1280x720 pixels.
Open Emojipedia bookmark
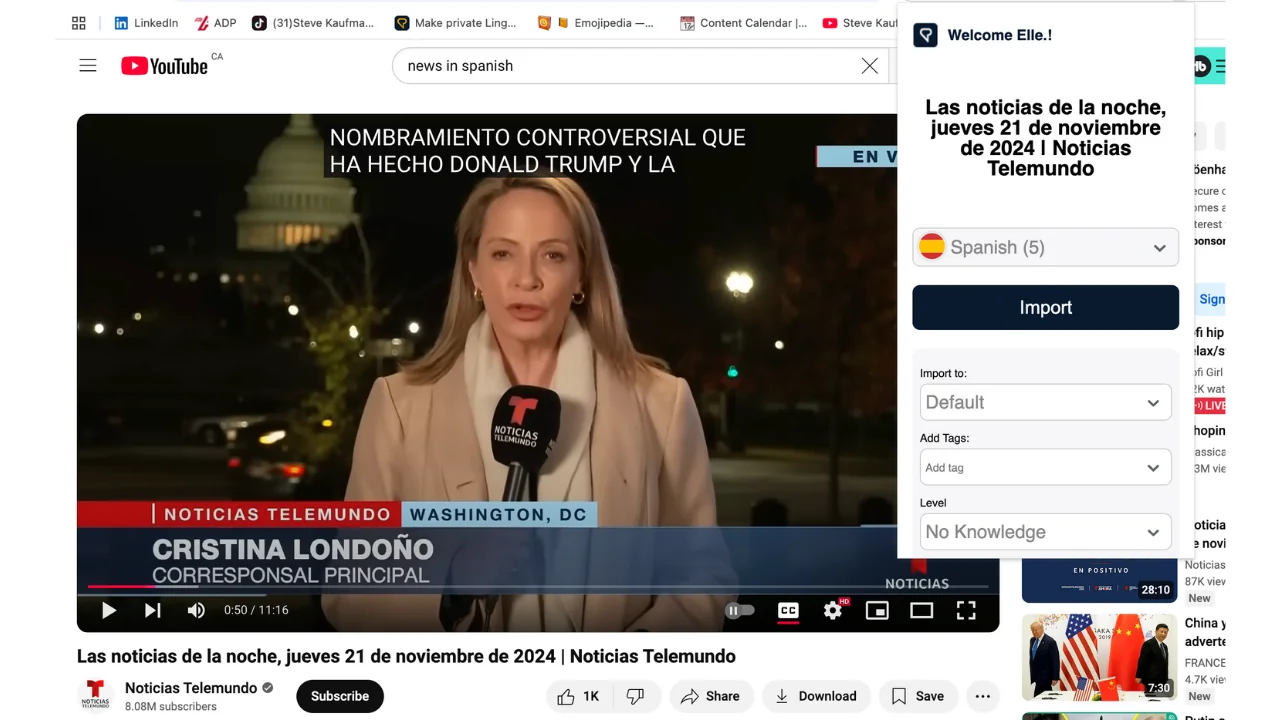click(596, 23)
